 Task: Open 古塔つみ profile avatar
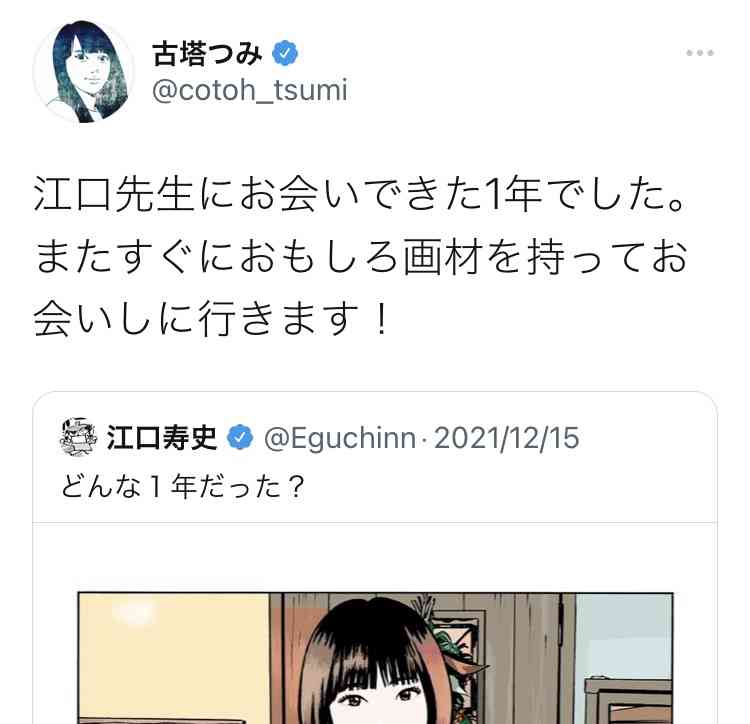84,72
